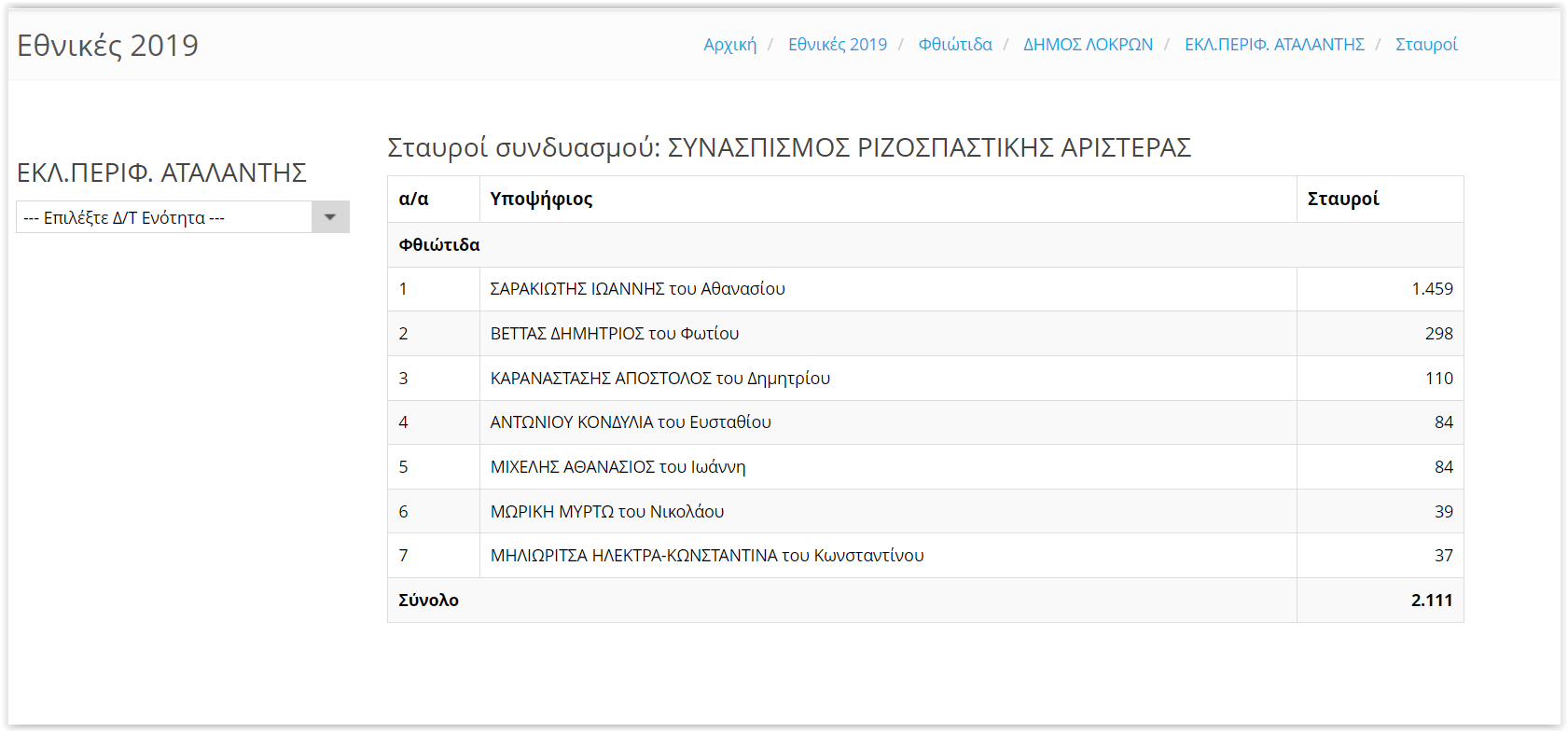Screen dimensions: 1568x732
Task: Click the Σταυροί column header
Action: coord(1342,199)
